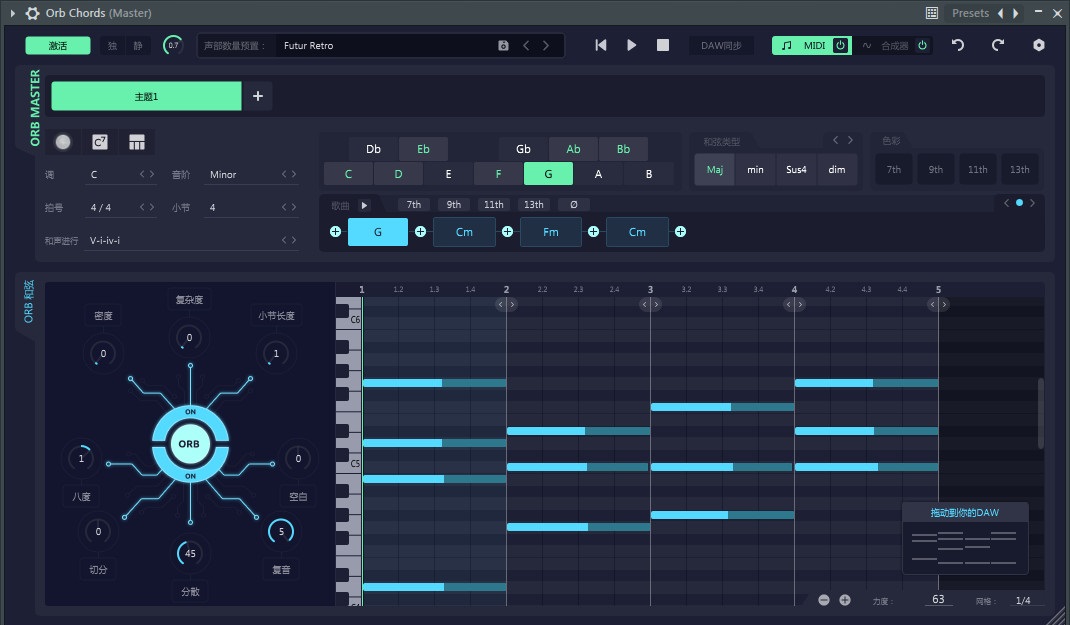Toggle the 激活 activate switch

(57, 45)
